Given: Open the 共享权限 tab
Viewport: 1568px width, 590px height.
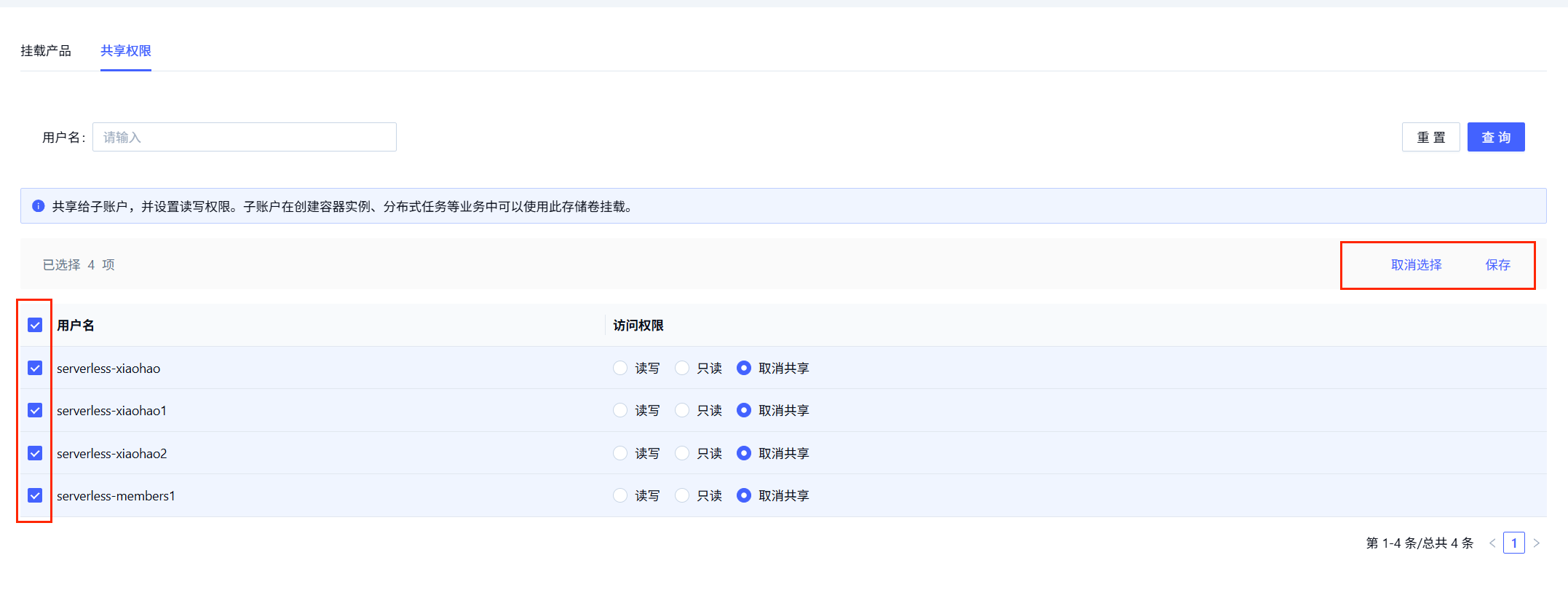Looking at the screenshot, I should tap(126, 51).
